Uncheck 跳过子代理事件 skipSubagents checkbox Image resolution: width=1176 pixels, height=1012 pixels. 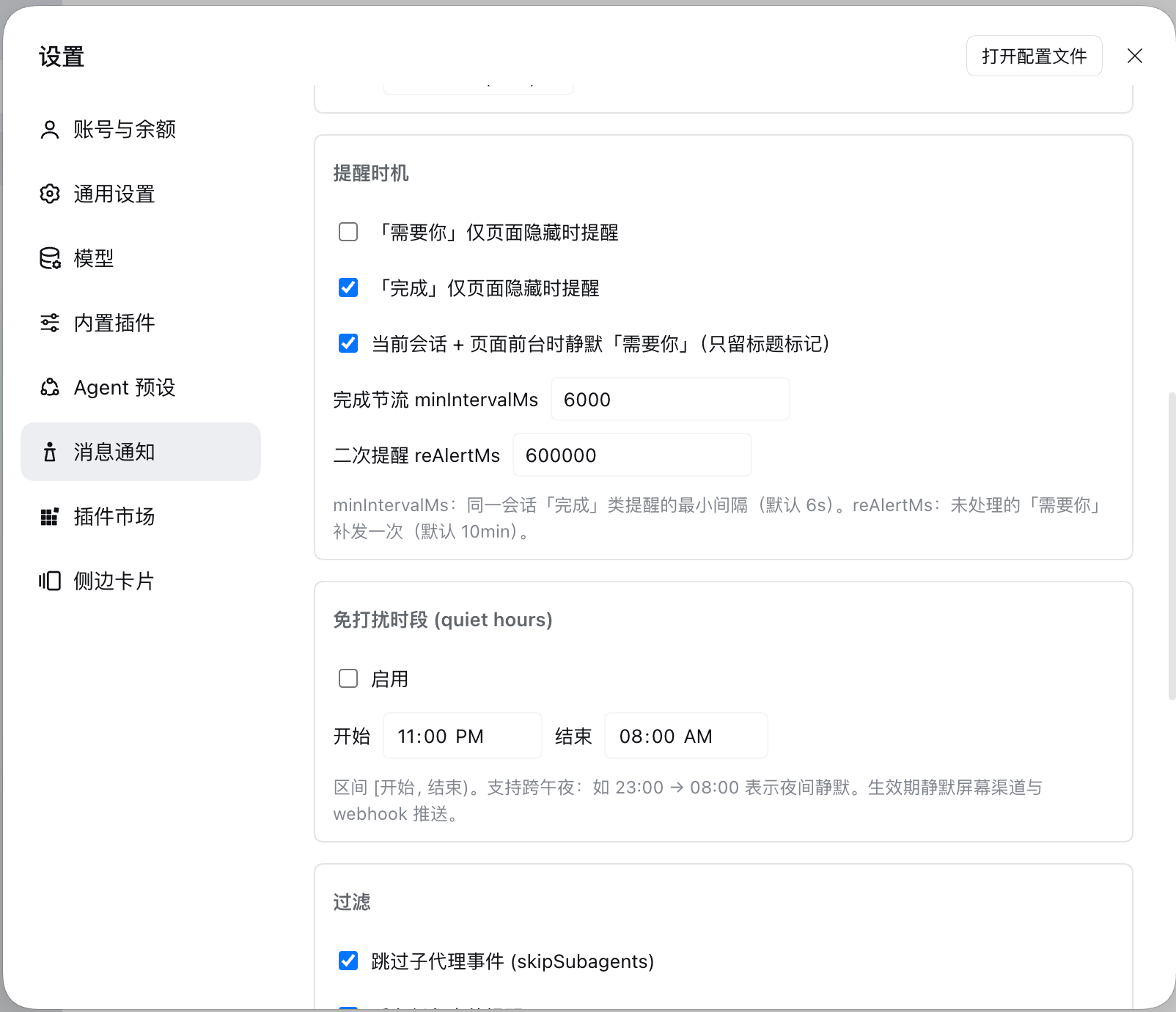point(348,961)
